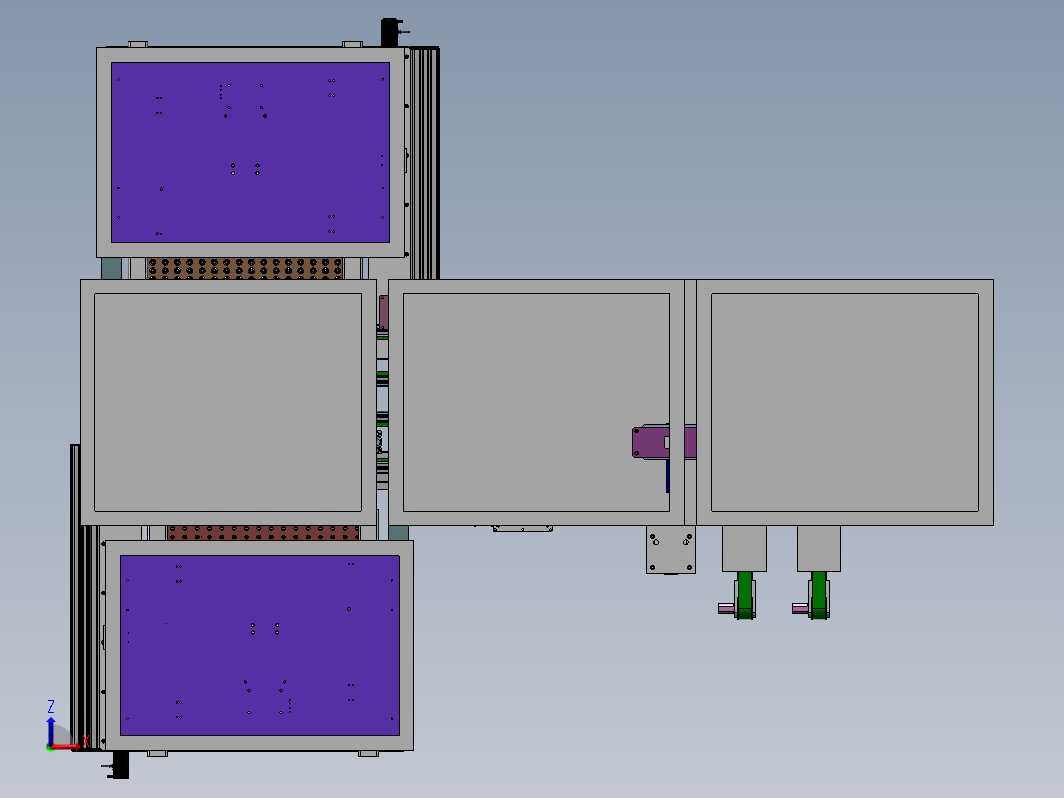Select the right green lever
Image resolution: width=1064 pixels, height=798 pixels.
tap(819, 595)
